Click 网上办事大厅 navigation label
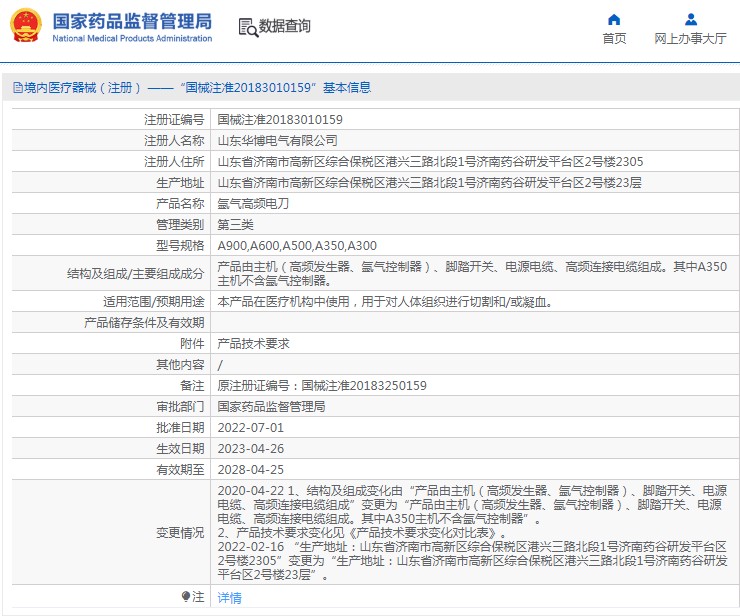 click(690, 38)
